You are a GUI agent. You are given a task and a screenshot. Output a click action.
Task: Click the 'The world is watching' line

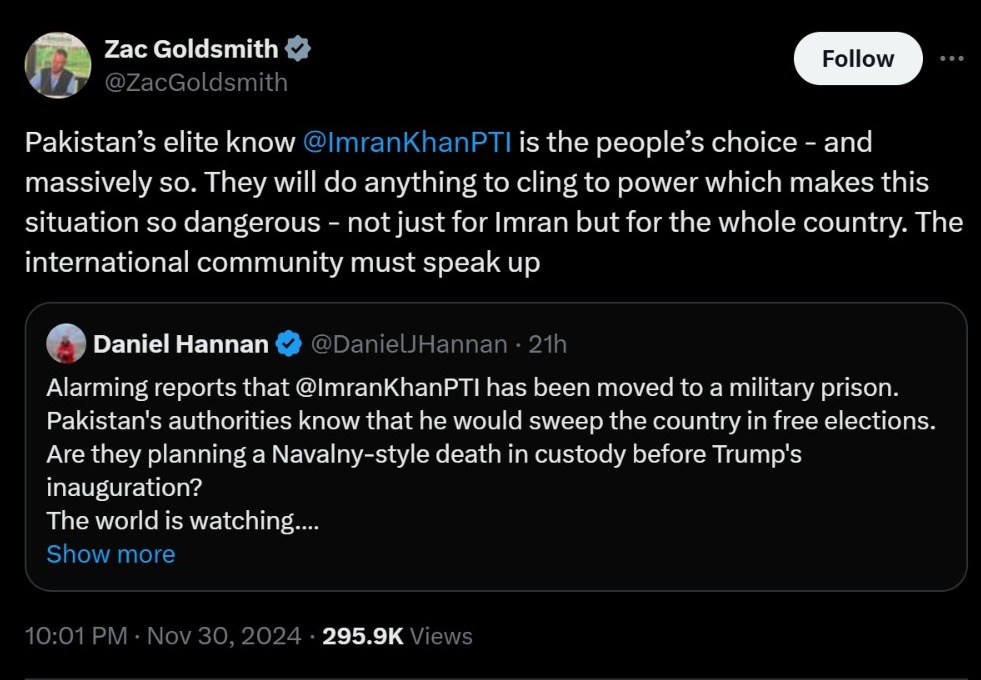182,521
